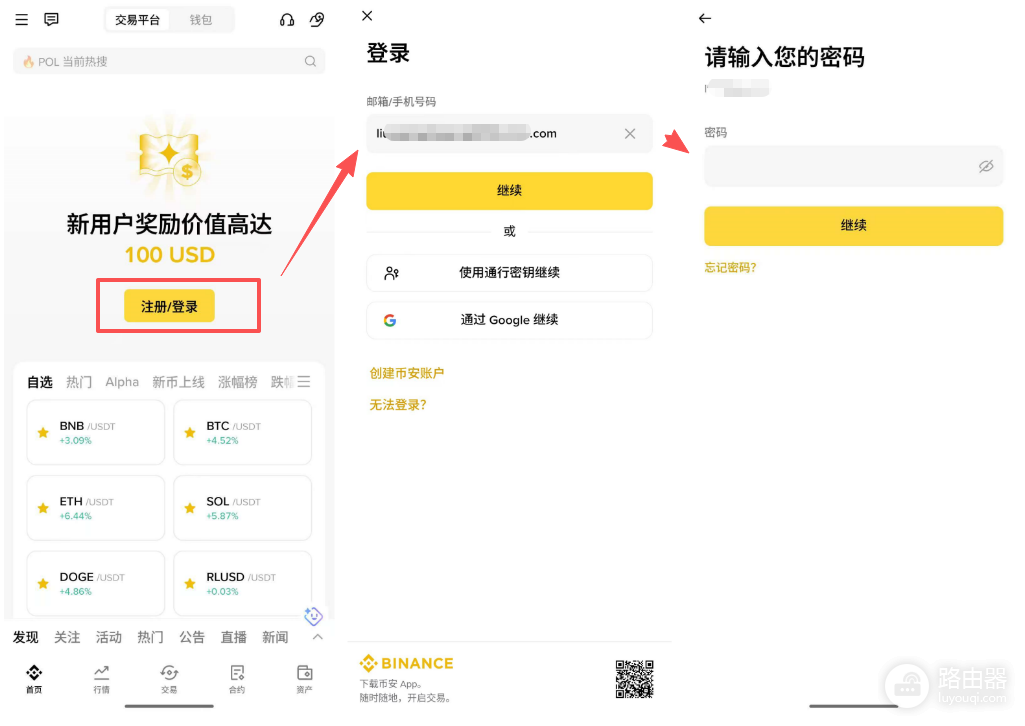The height and width of the screenshot is (726, 1025).
Task: Go to 资产 in bottom navigation
Action: pyautogui.click(x=305, y=679)
